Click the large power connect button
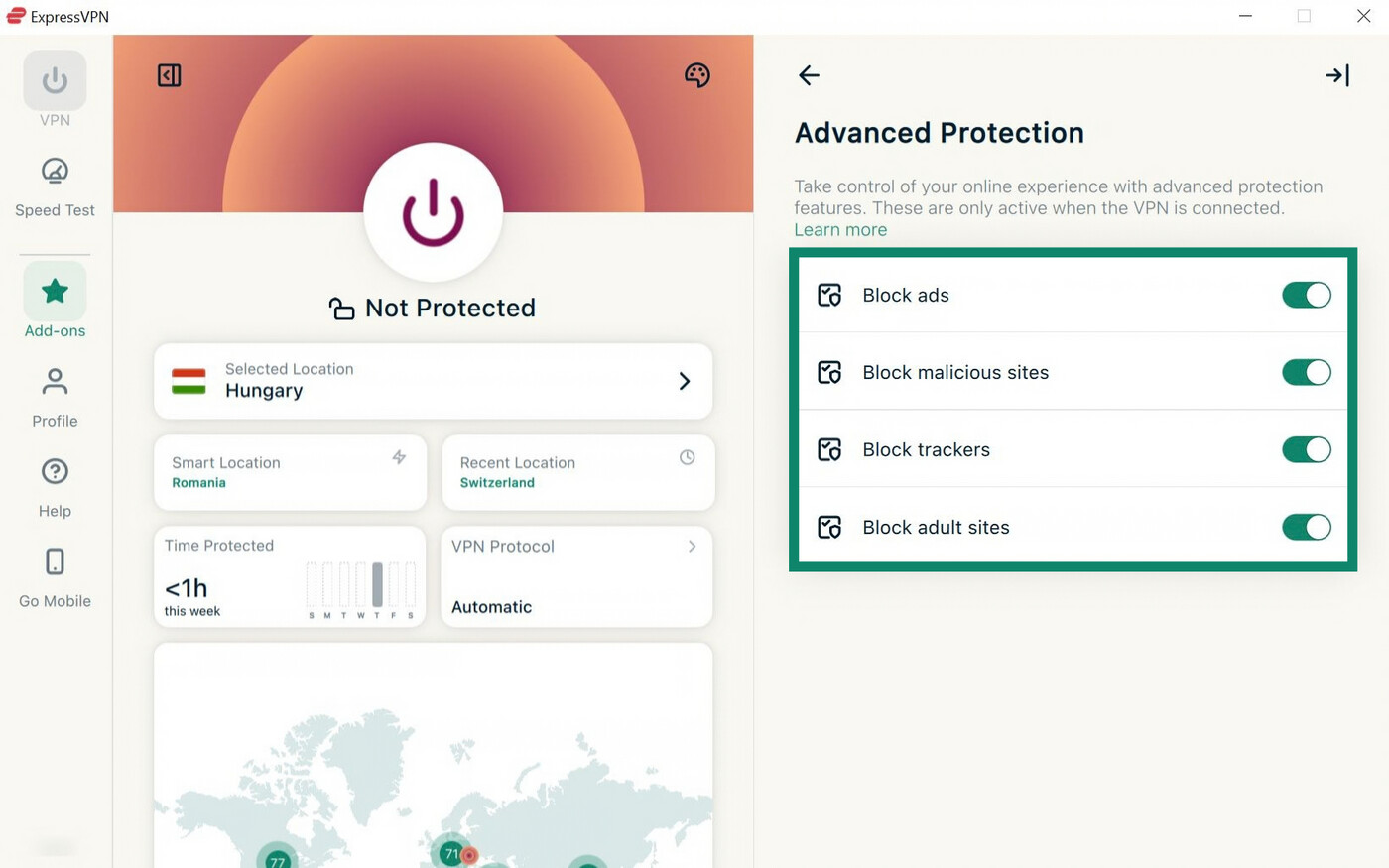The image size is (1389, 868). [434, 212]
